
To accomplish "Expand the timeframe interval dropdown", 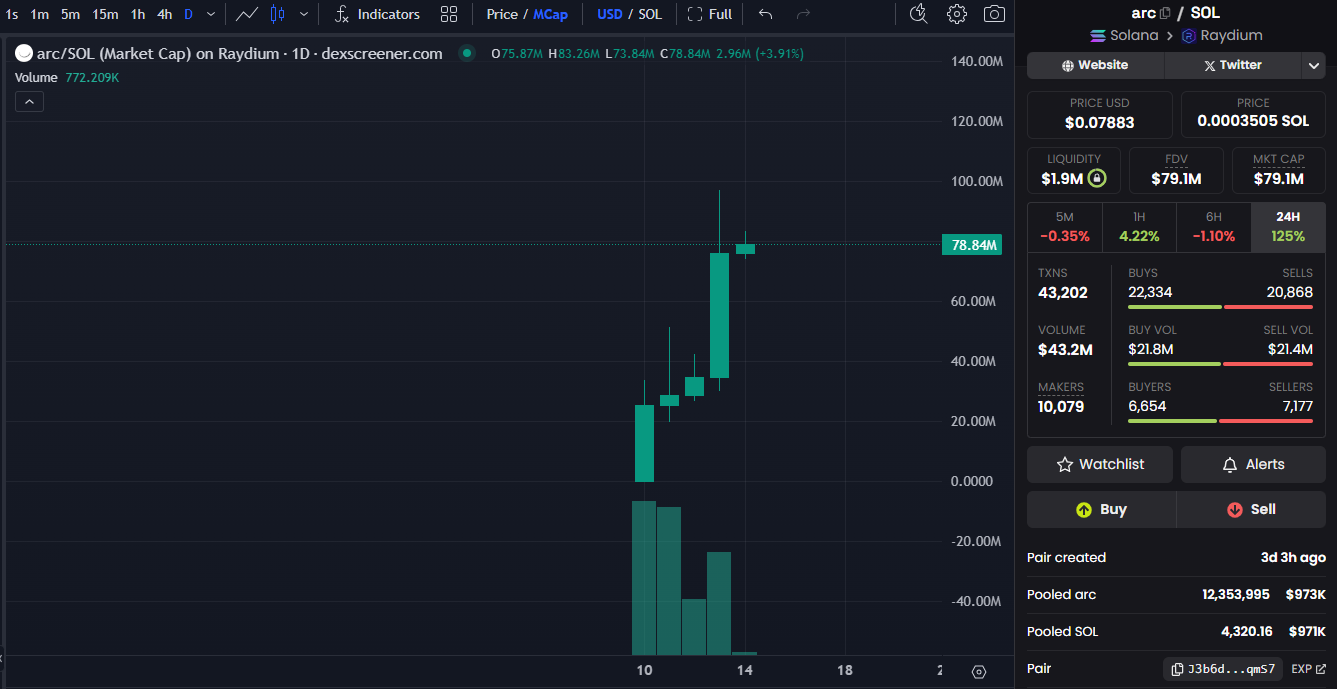I will pyautogui.click(x=210, y=14).
